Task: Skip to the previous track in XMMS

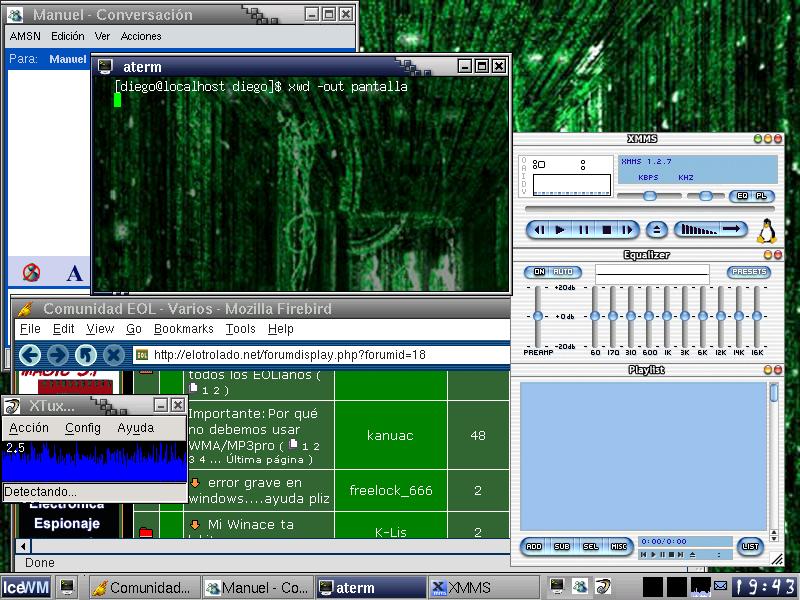Action: (538, 230)
